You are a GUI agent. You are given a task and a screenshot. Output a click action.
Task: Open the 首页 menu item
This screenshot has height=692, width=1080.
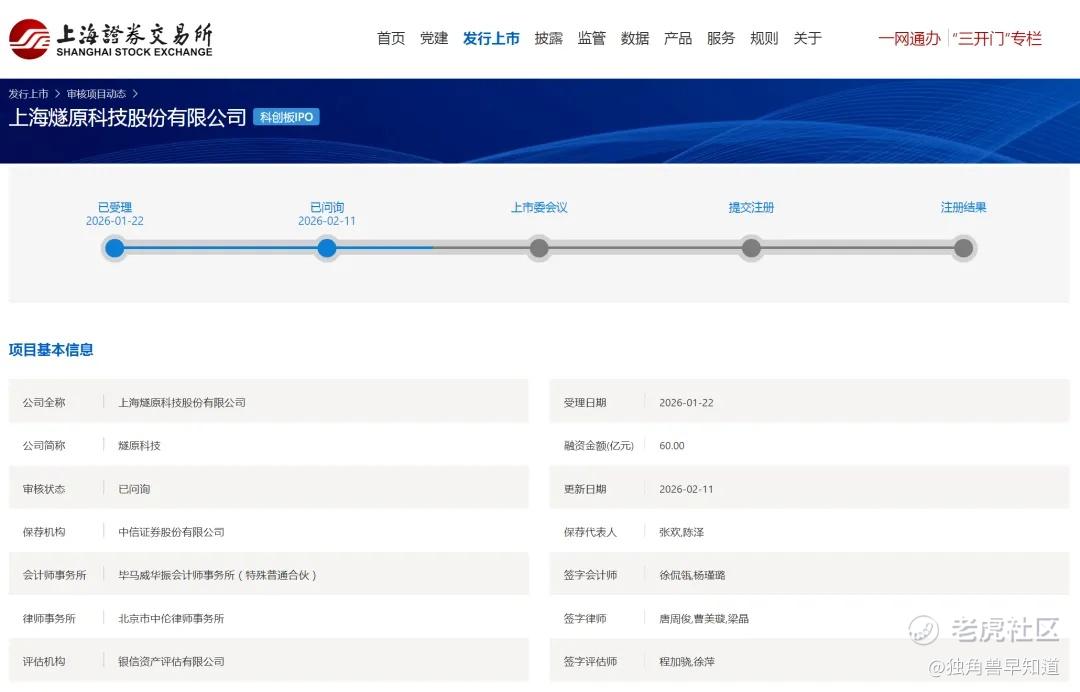tap(391, 39)
